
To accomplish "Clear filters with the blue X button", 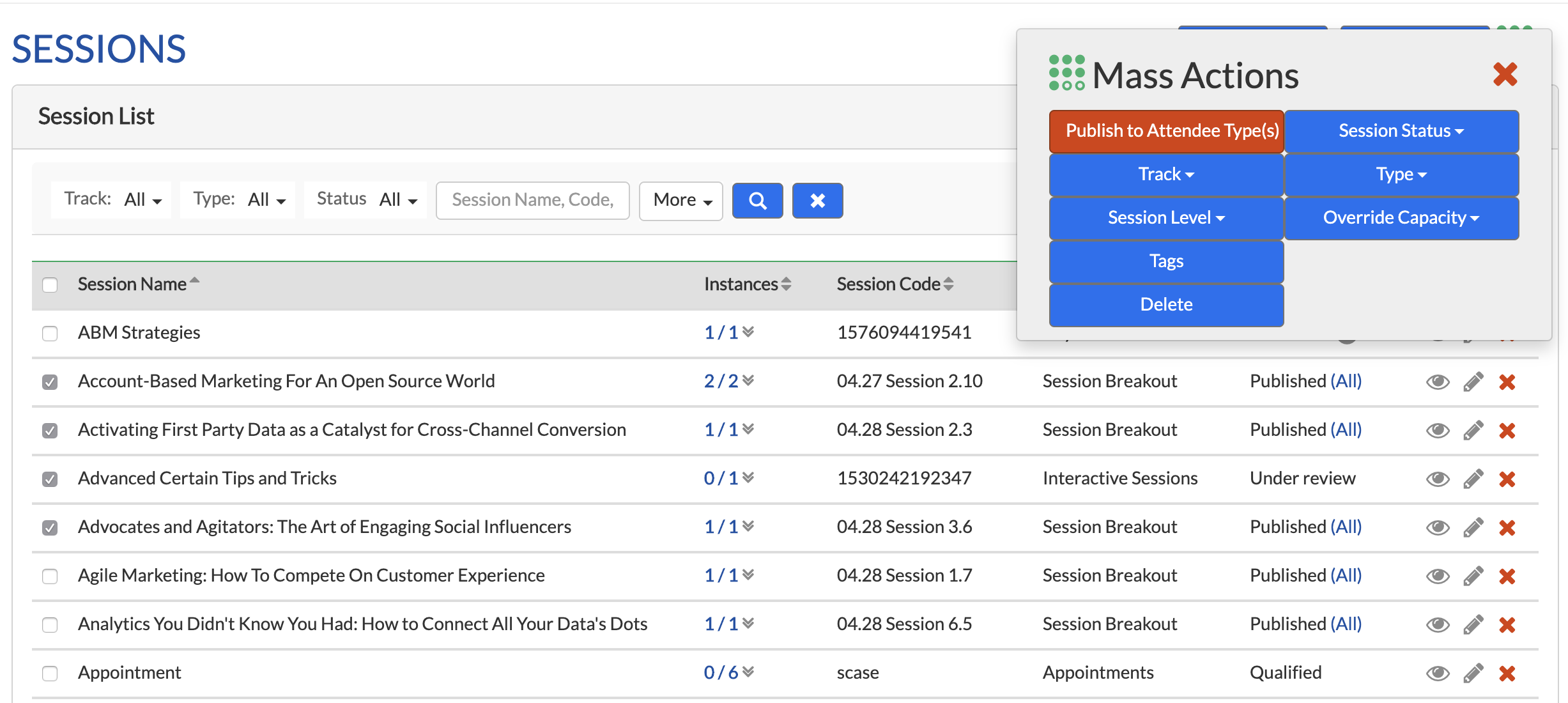I will click(817, 201).
